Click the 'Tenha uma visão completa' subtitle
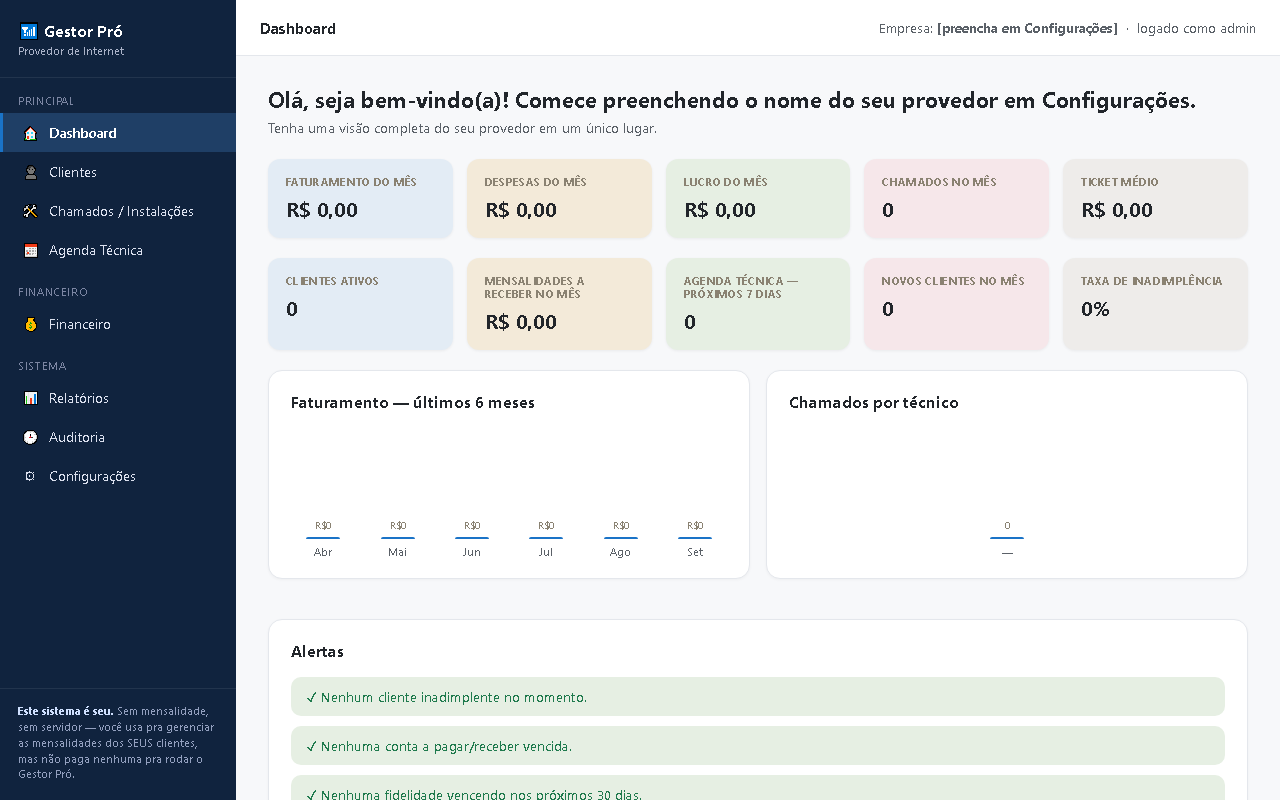Image resolution: width=1280 pixels, height=800 pixels. [462, 128]
